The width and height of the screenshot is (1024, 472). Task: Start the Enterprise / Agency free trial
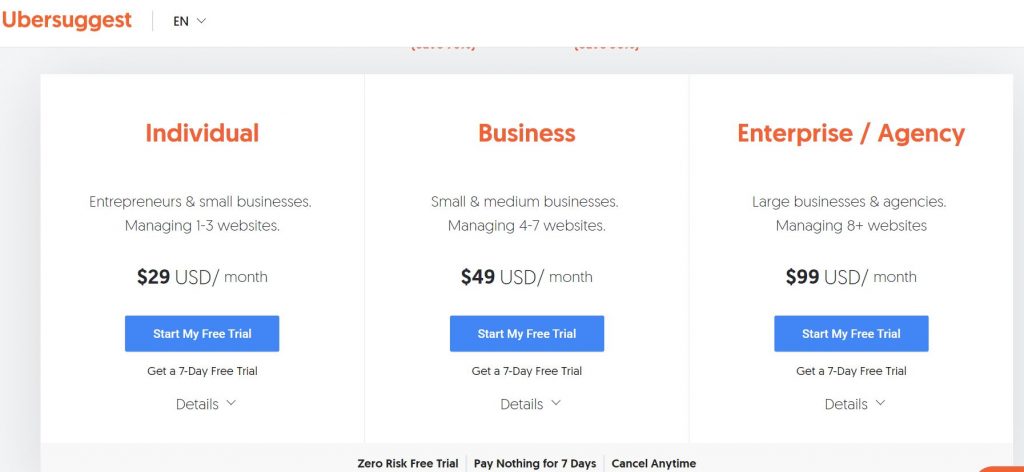[851, 334]
